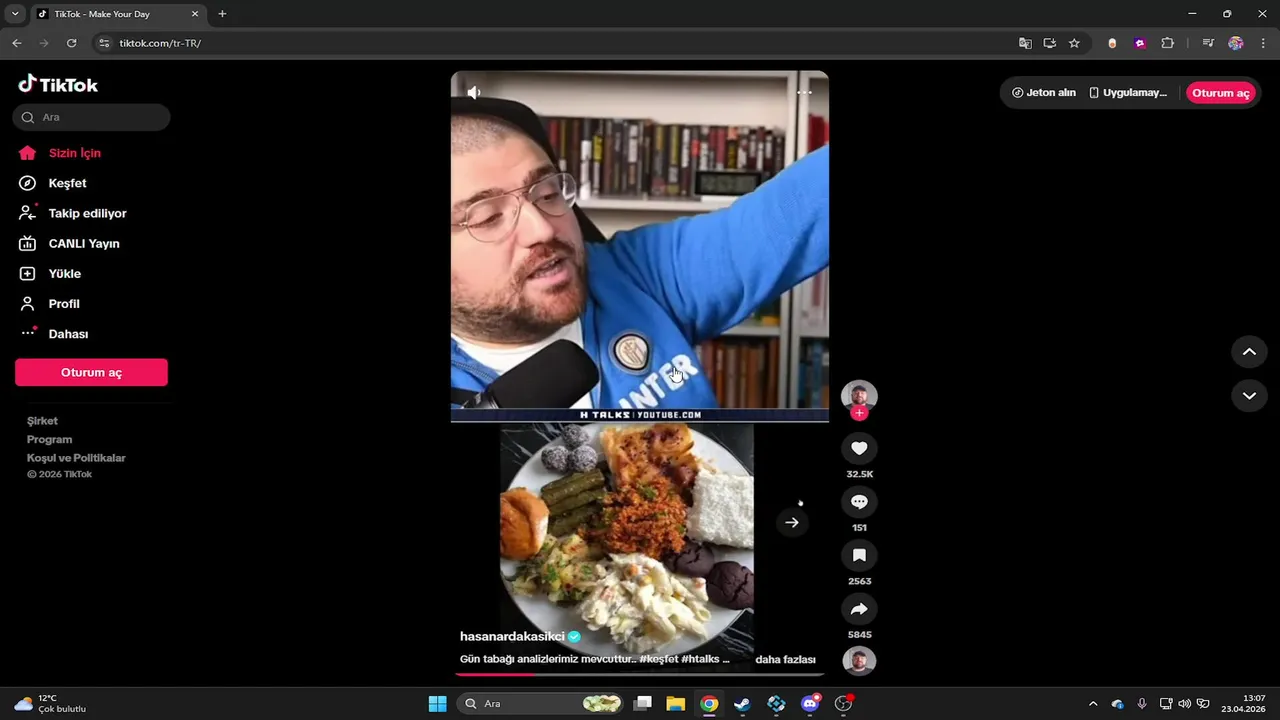
Task: Open the sound disc avatar below share
Action: pyautogui.click(x=859, y=661)
